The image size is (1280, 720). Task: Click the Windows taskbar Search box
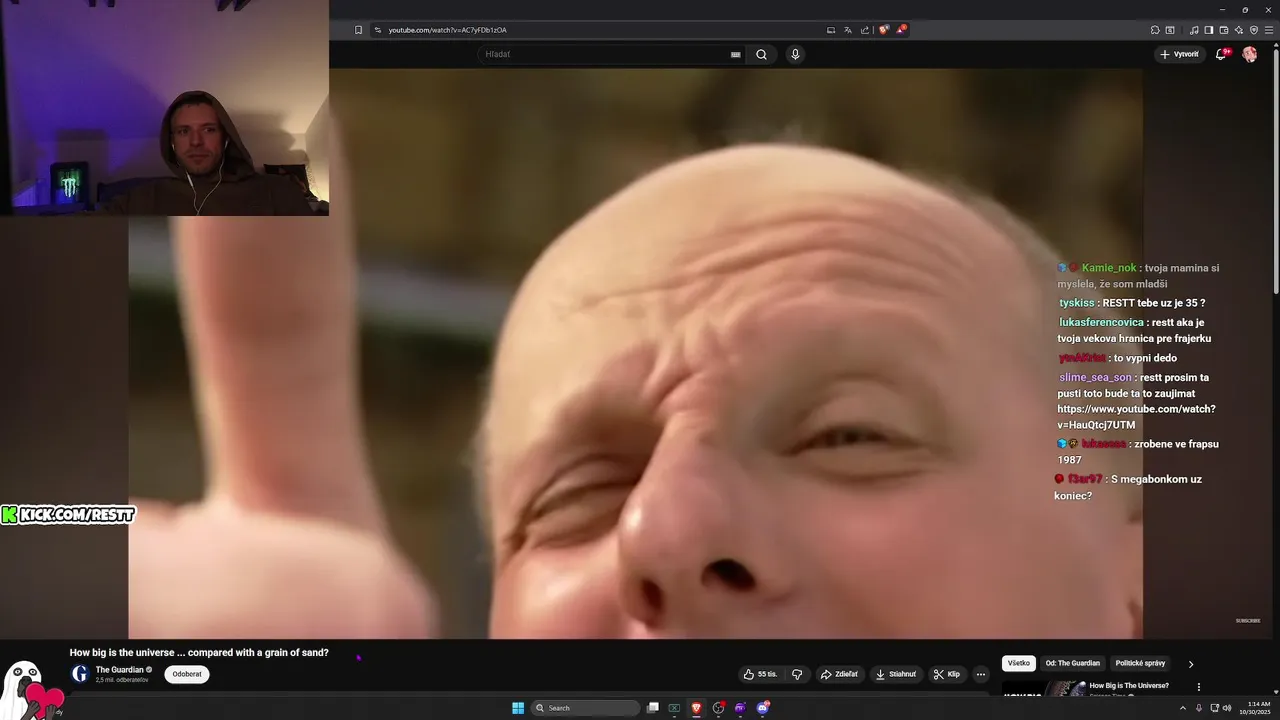tap(585, 708)
